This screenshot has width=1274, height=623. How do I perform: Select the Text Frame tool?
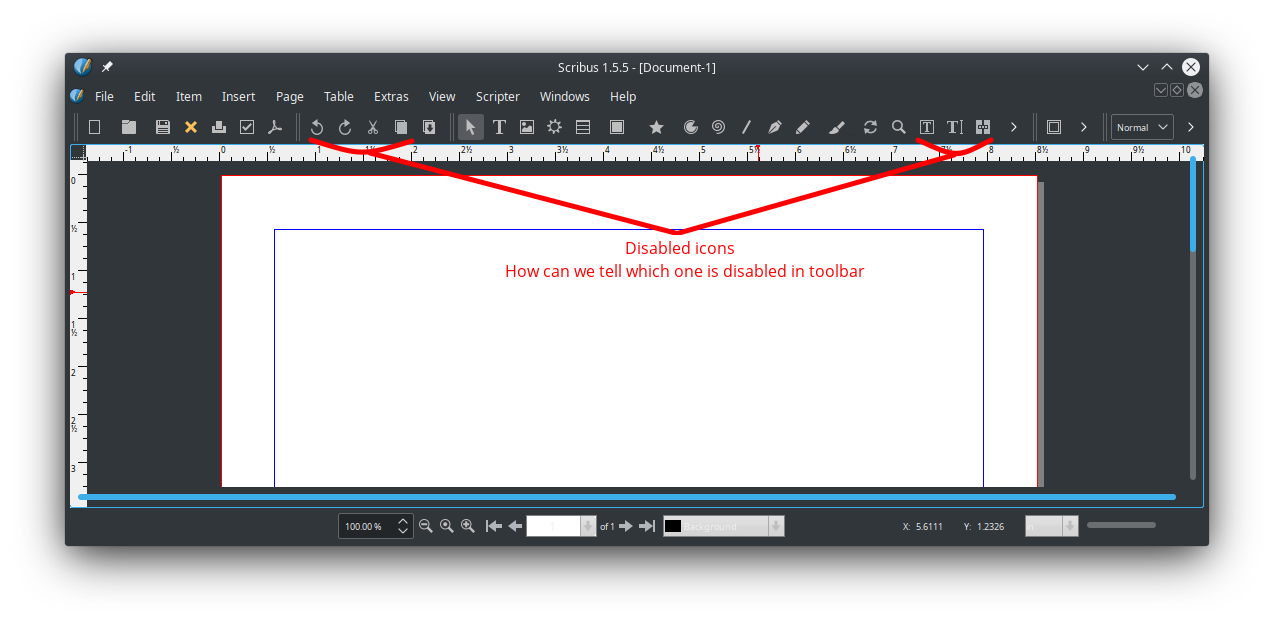pyautogui.click(x=498, y=127)
